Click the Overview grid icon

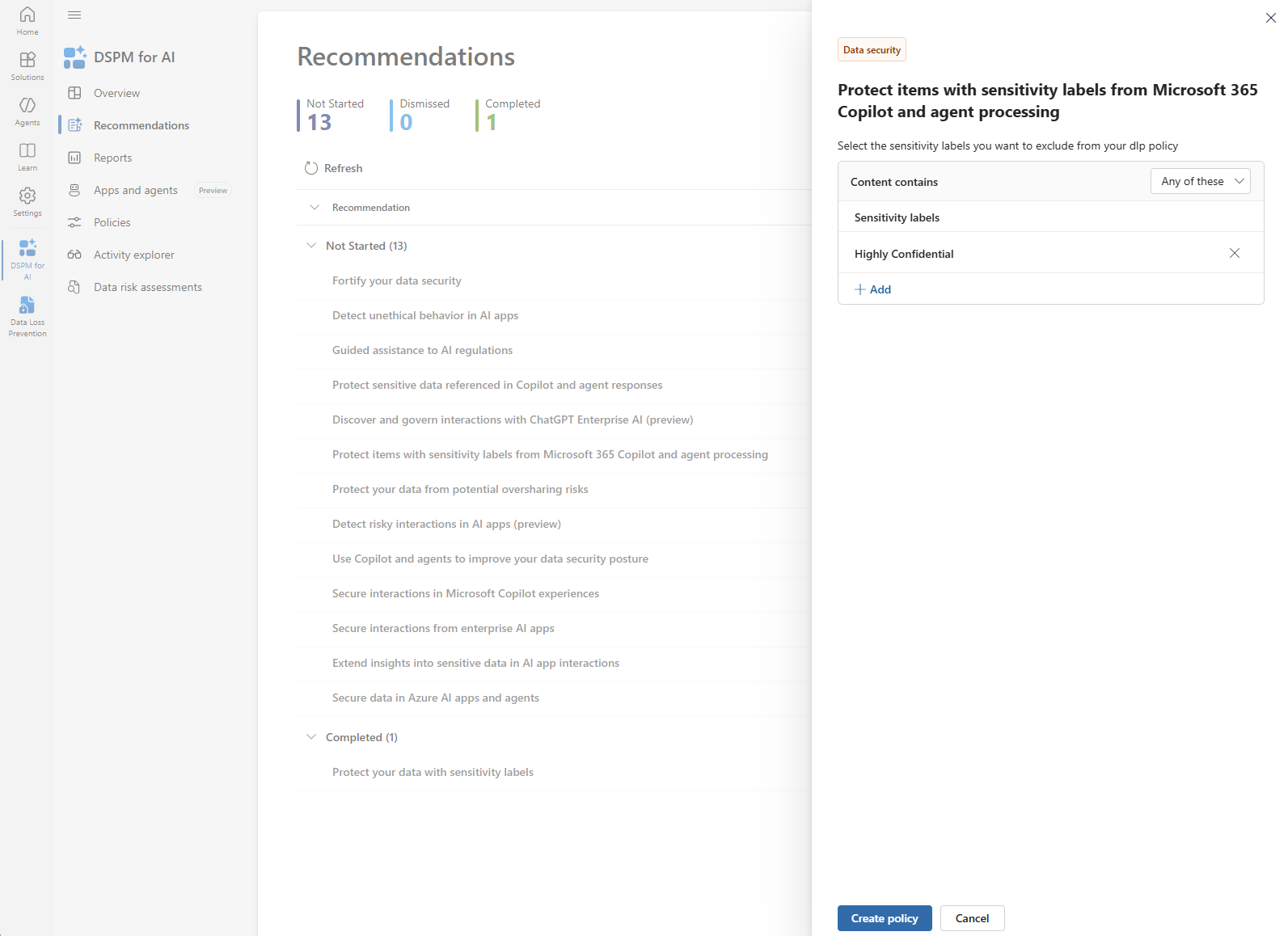[x=74, y=93]
